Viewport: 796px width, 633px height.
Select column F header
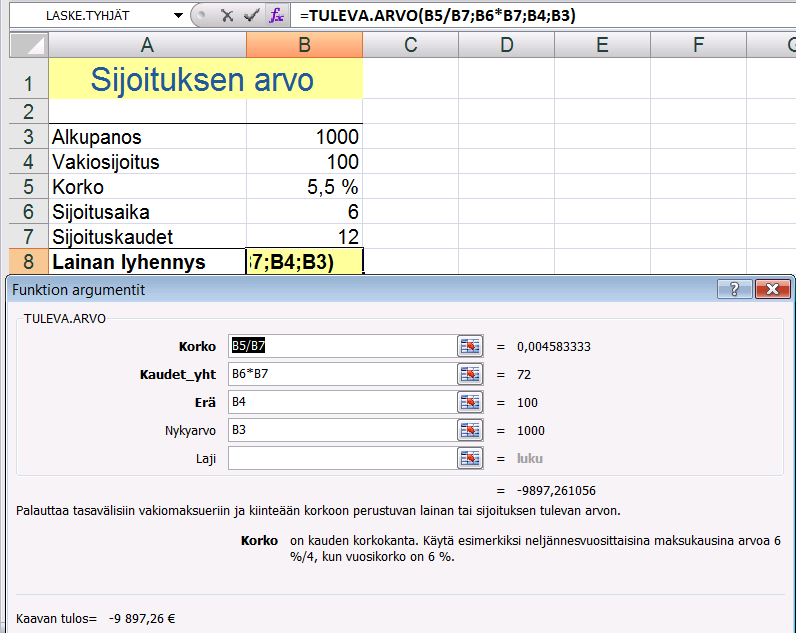(699, 45)
